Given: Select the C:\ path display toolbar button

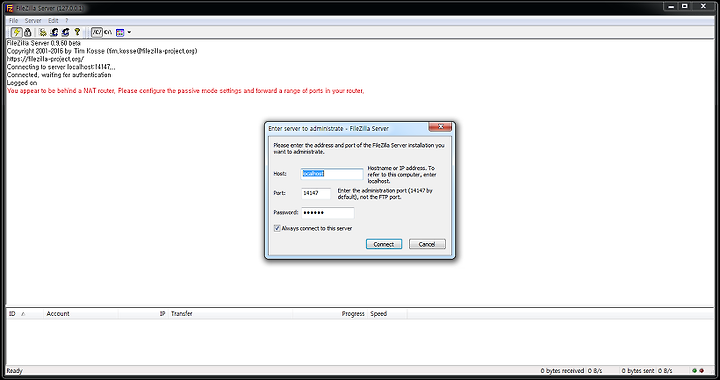Looking at the screenshot, I should pyautogui.click(x=108, y=32).
